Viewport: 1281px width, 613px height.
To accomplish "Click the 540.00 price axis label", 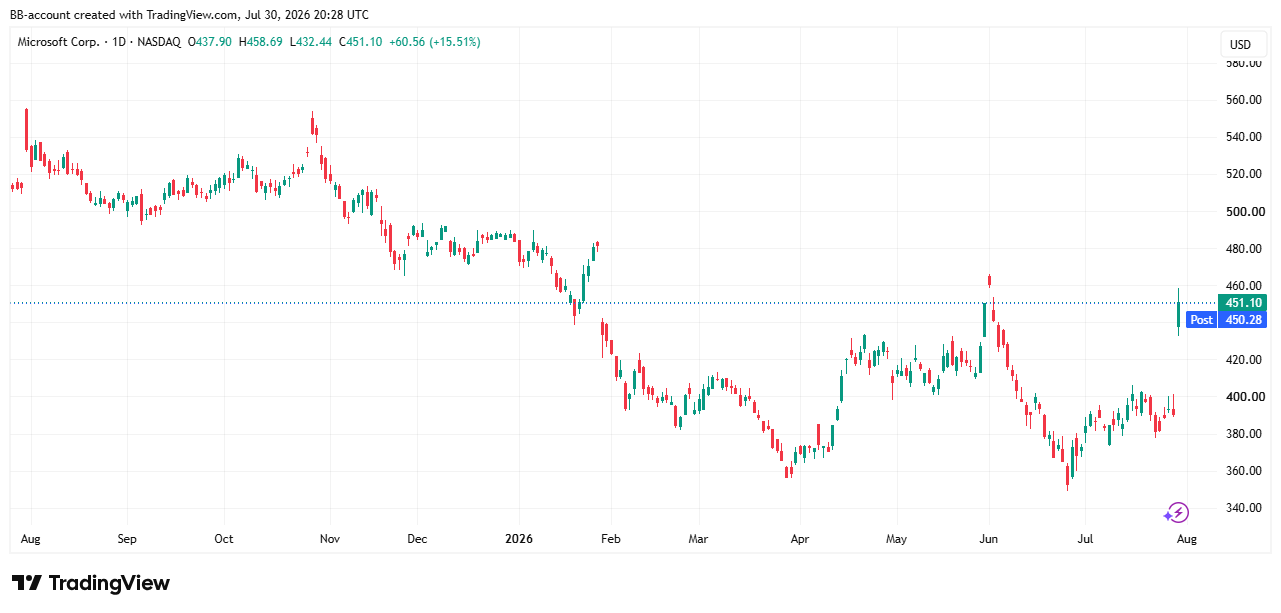I will pyautogui.click(x=1243, y=137).
